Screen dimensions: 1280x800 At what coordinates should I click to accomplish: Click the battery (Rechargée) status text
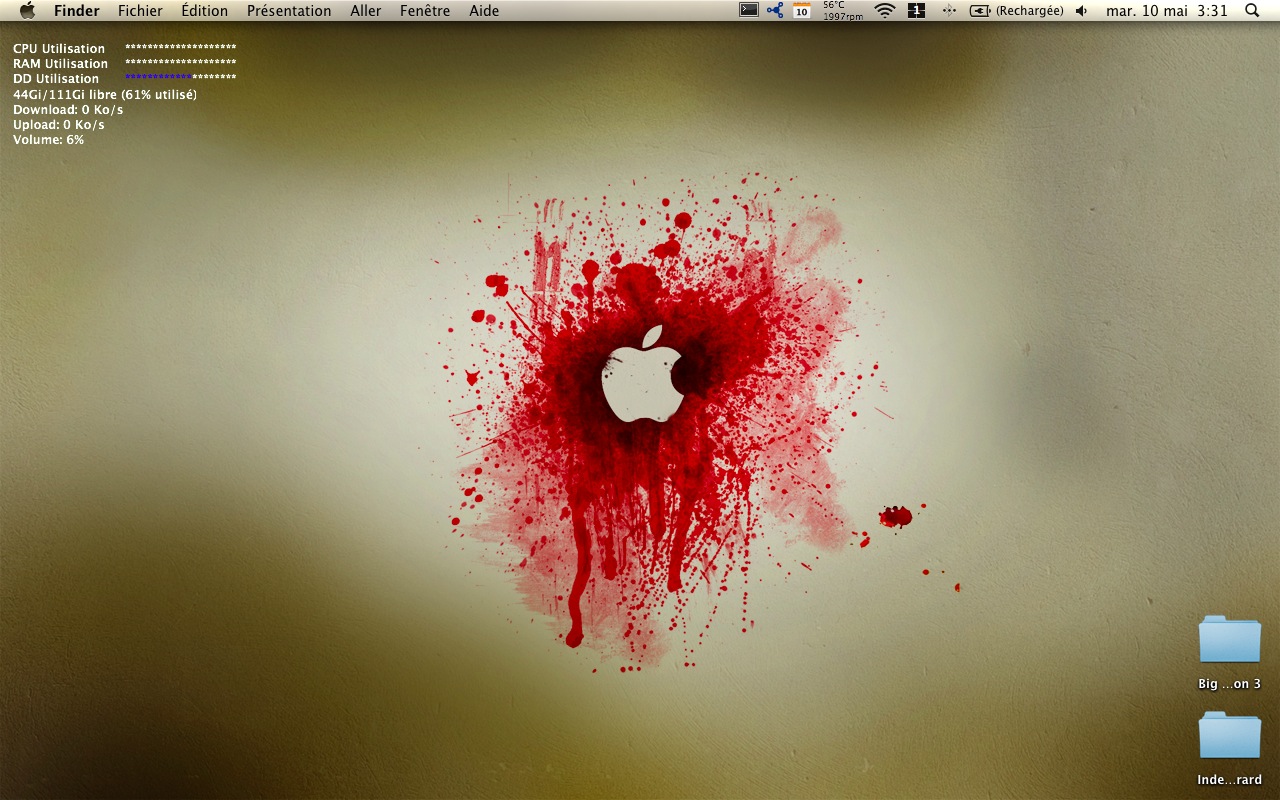[x=1029, y=11]
